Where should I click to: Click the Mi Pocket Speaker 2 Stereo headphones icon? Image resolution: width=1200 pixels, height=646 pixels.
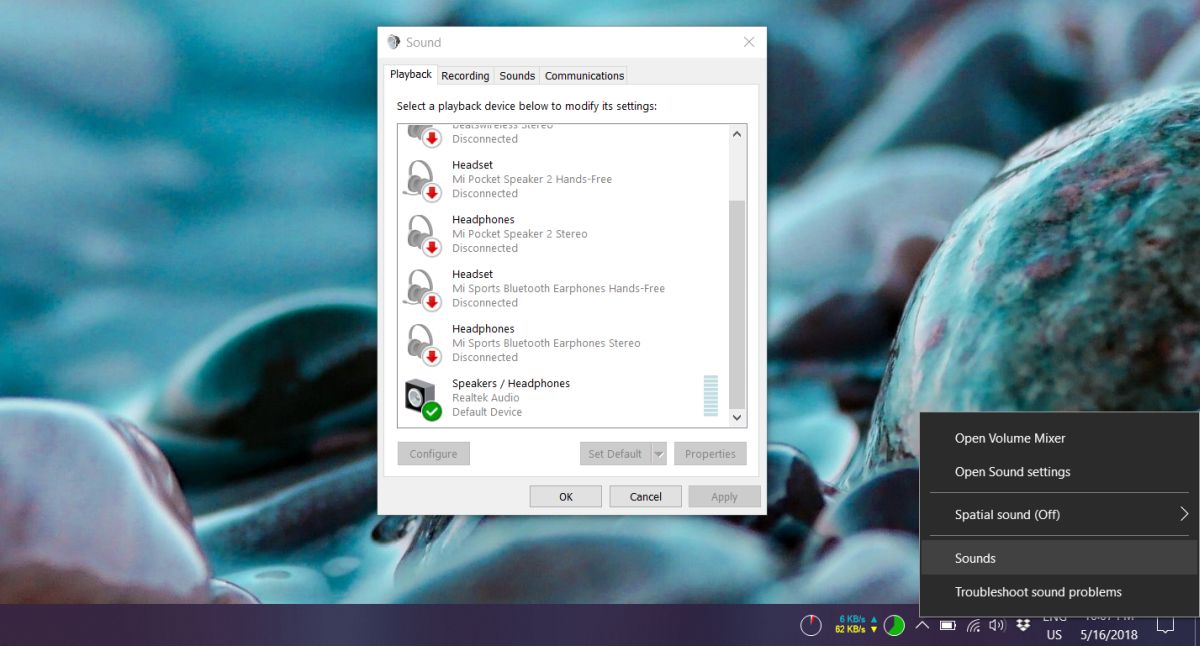tap(422, 235)
